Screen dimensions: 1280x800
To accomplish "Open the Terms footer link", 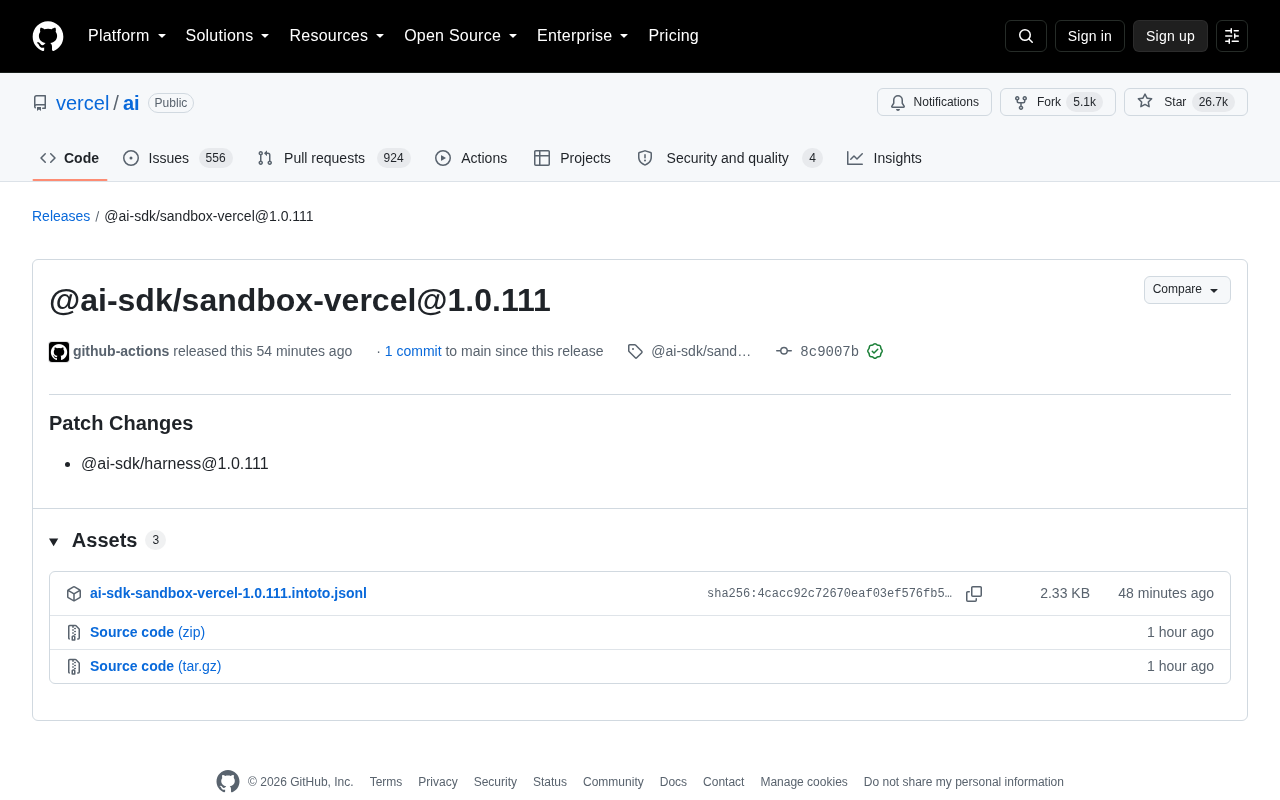I will tap(386, 782).
